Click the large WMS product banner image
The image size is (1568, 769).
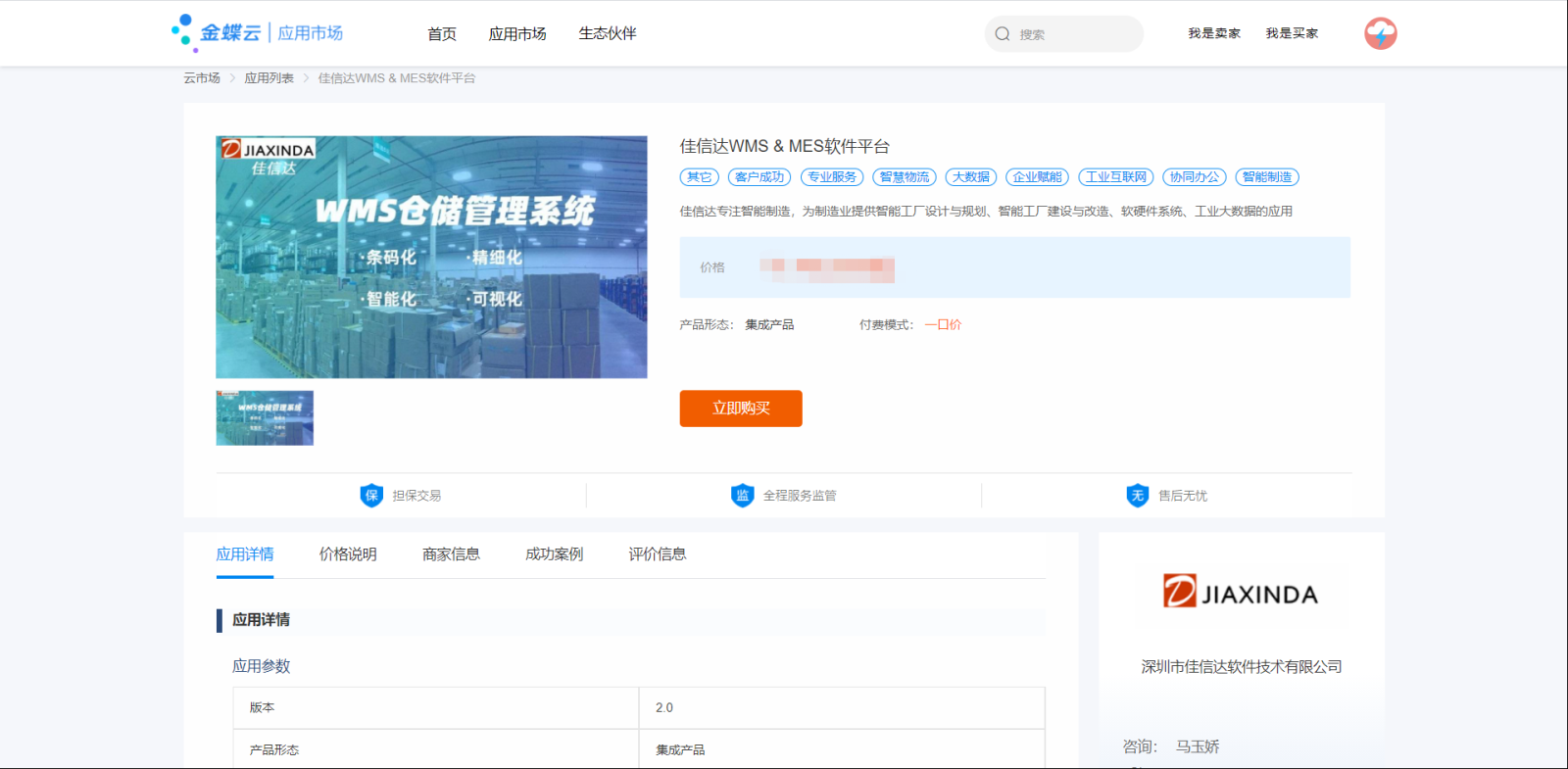pos(431,257)
